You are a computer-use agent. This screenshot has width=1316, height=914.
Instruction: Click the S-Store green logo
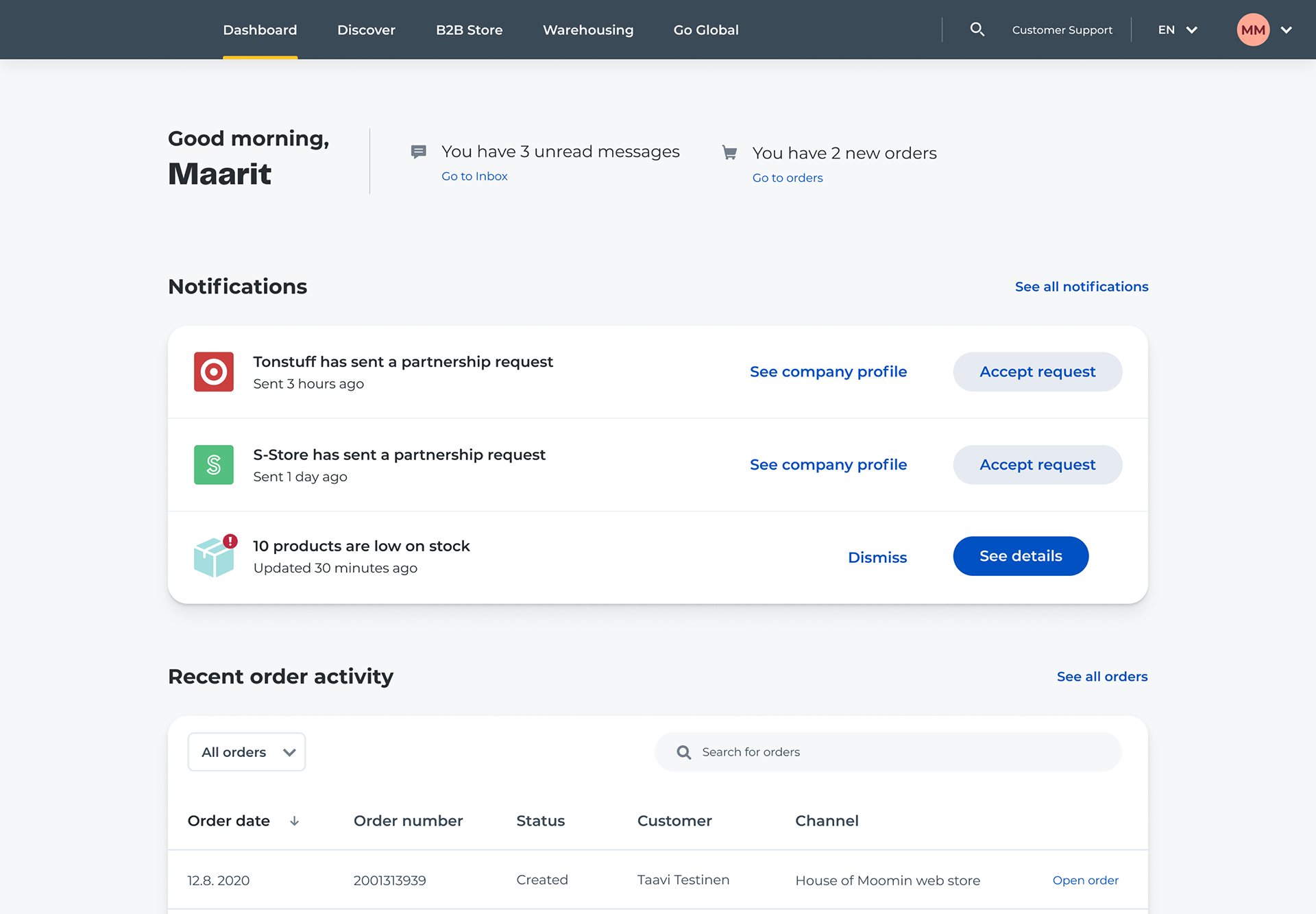point(214,465)
